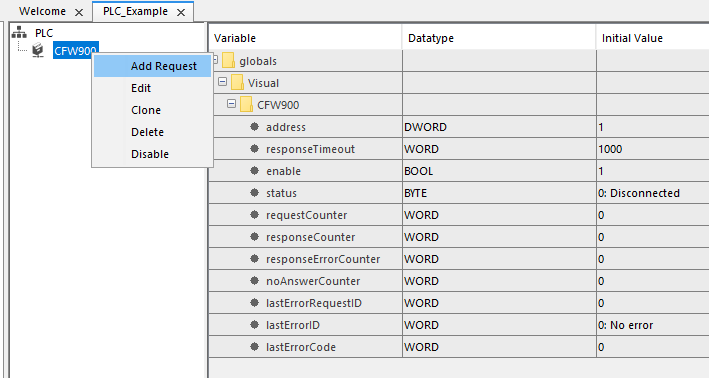The width and height of the screenshot is (709, 378).
Task: Click the bullet icon beside status variable
Action: click(x=255, y=193)
